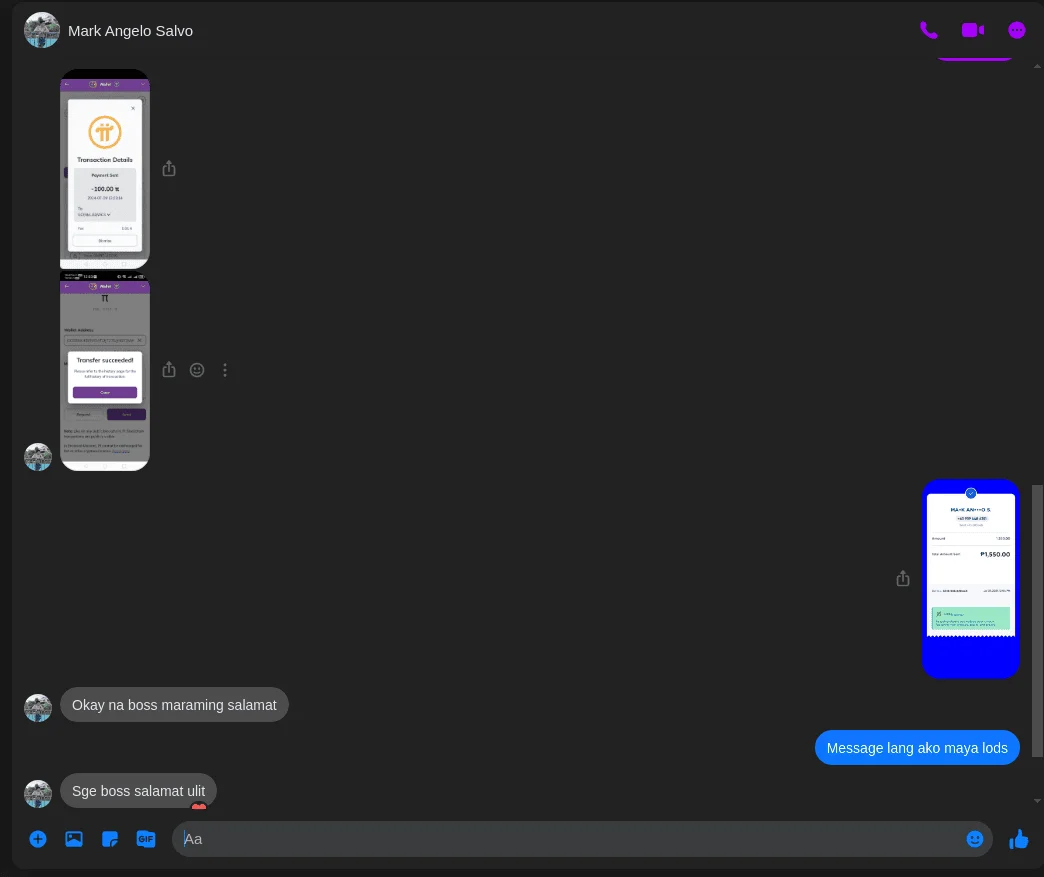Forward the Transaction Details image
The height and width of the screenshot is (877, 1044).
pos(169,168)
